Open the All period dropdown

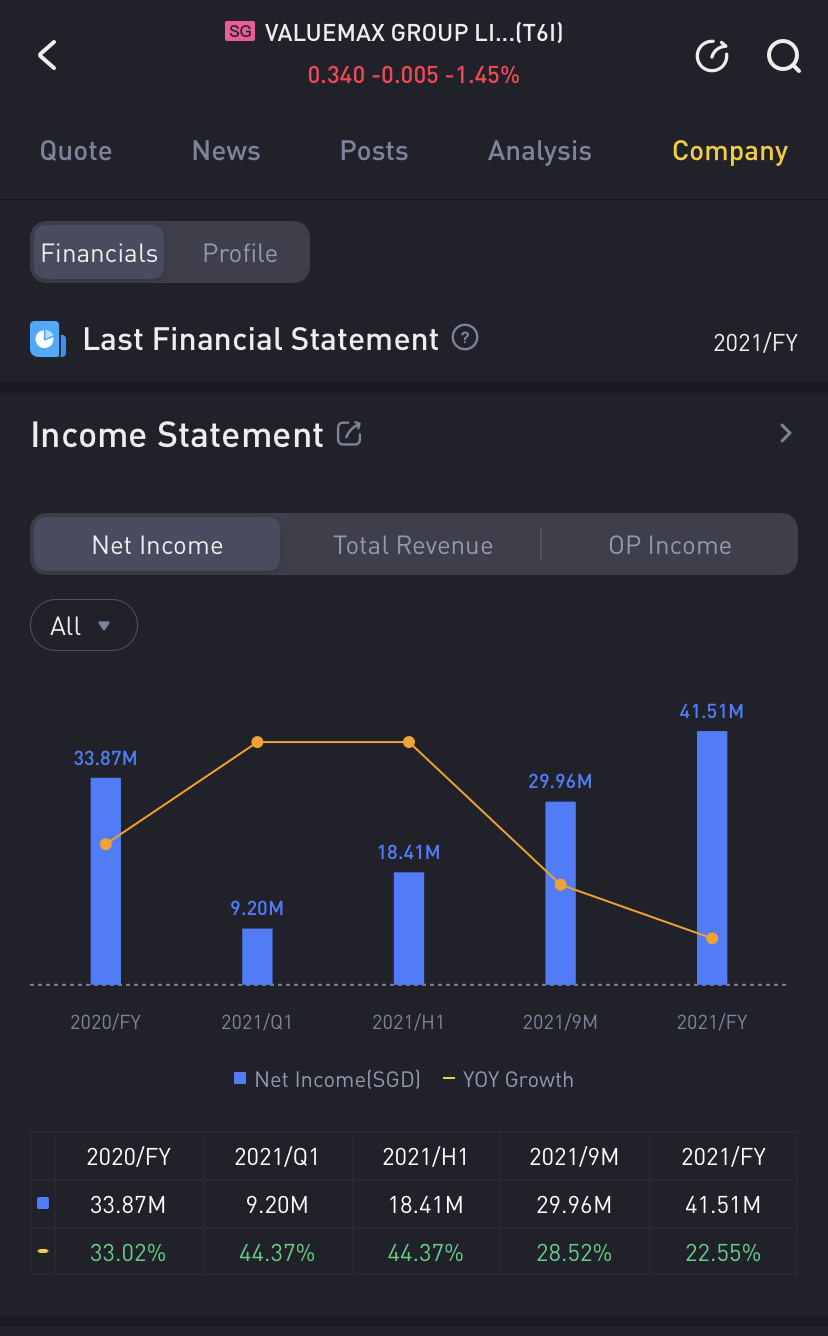[84, 626]
